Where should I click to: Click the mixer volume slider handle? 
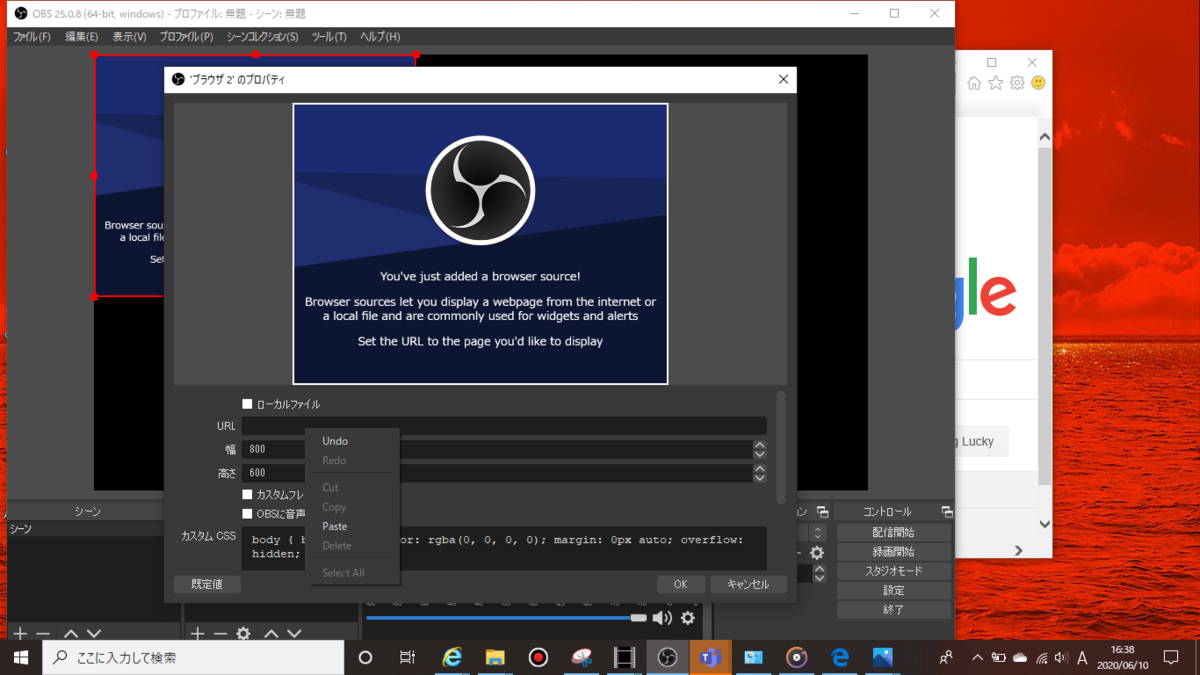tap(639, 618)
